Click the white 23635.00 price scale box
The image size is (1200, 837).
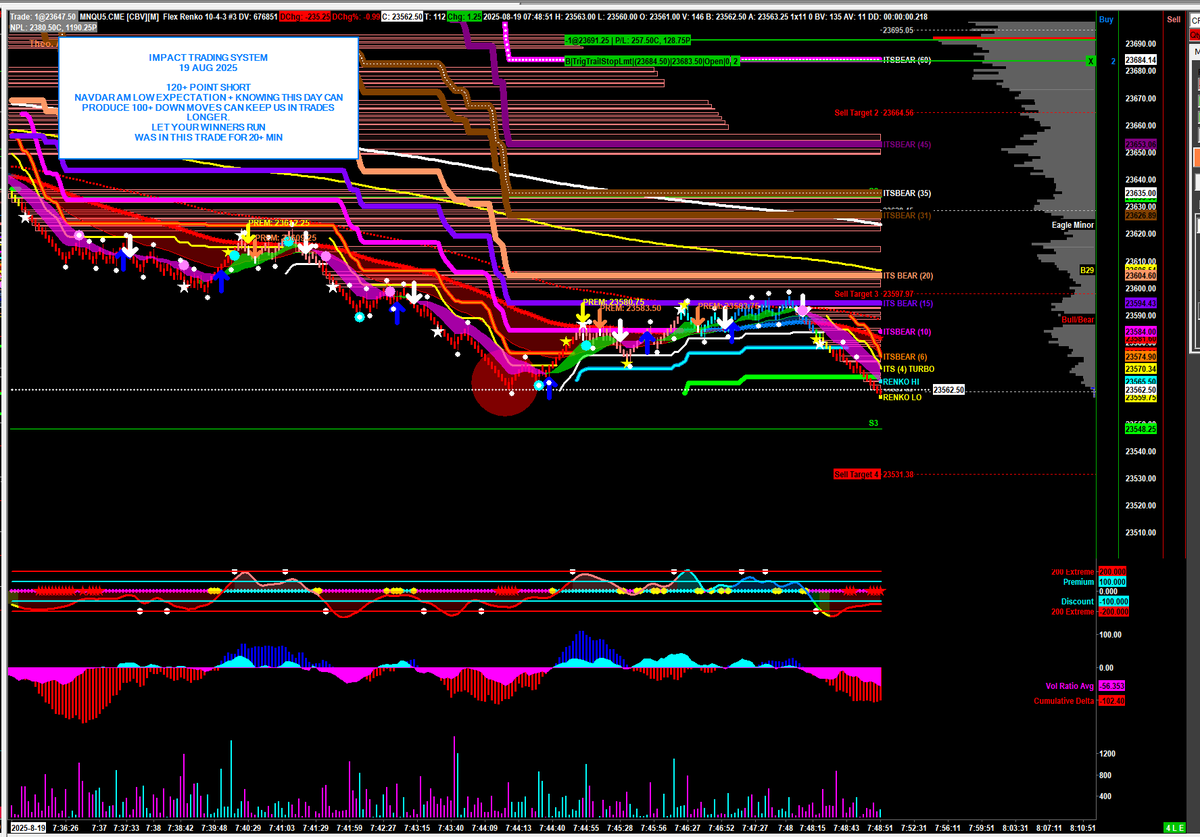(x=1141, y=193)
